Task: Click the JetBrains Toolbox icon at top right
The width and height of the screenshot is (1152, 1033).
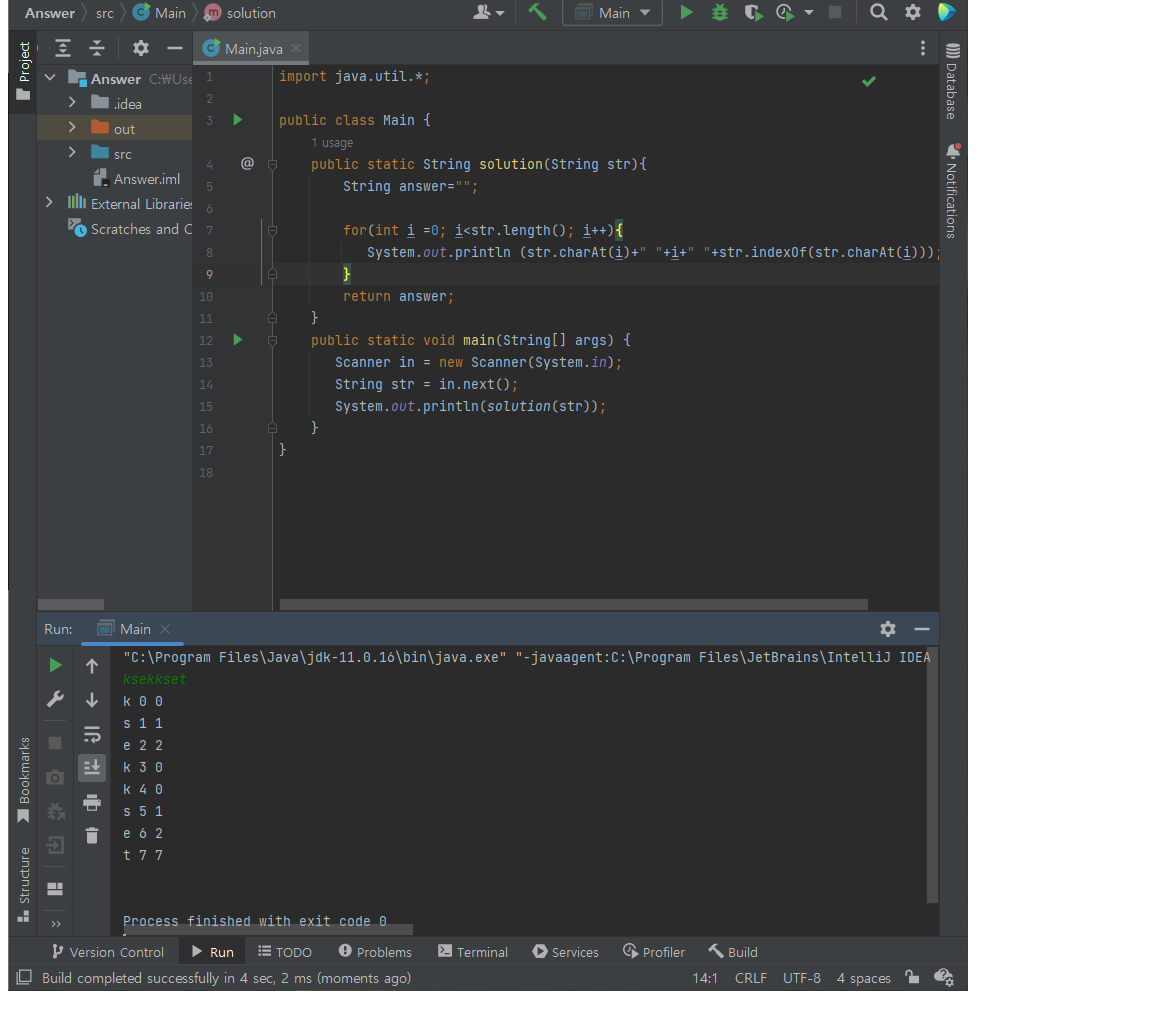Action: [946, 12]
